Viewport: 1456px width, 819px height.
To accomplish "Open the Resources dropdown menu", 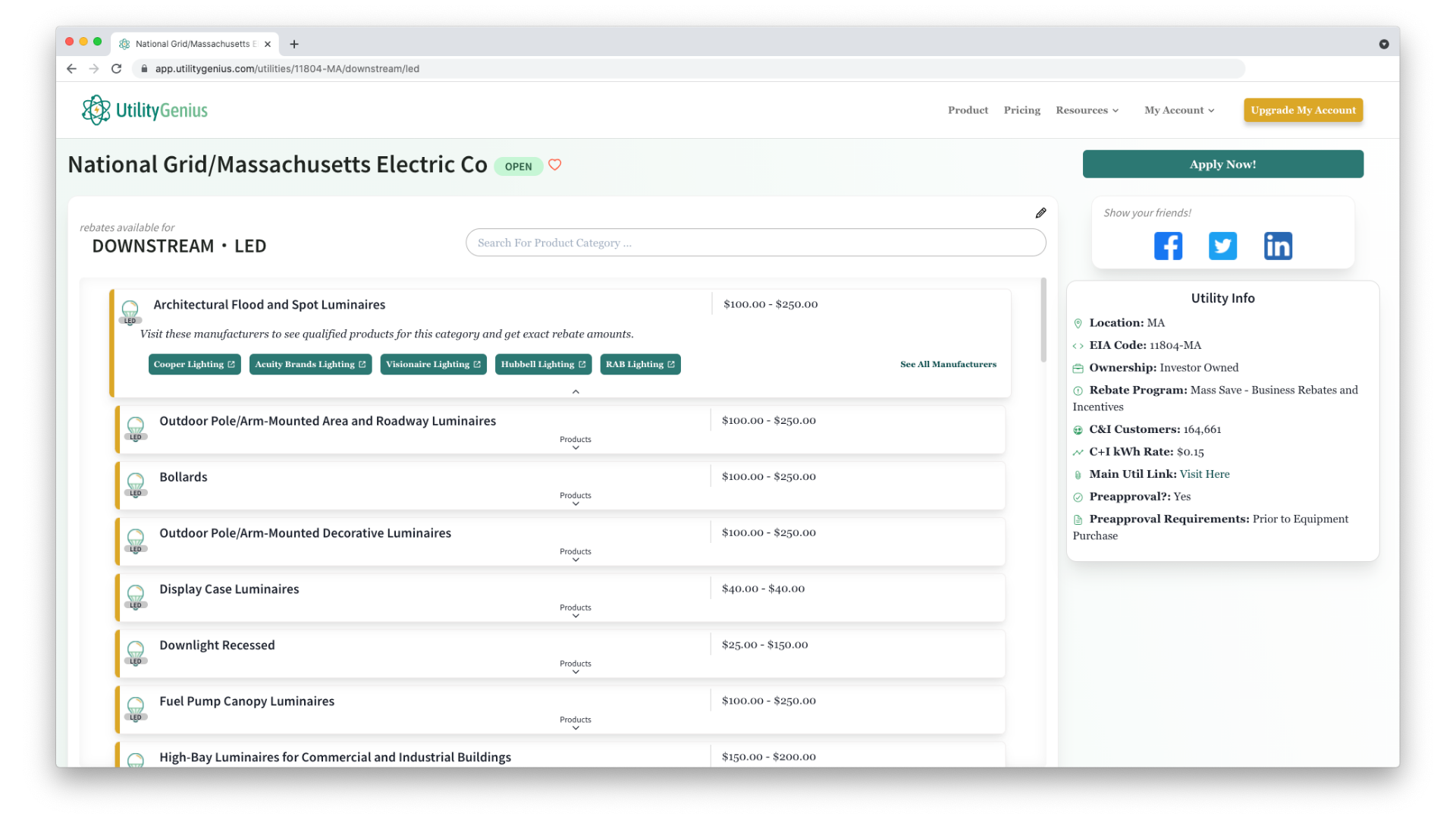I will click(1087, 110).
